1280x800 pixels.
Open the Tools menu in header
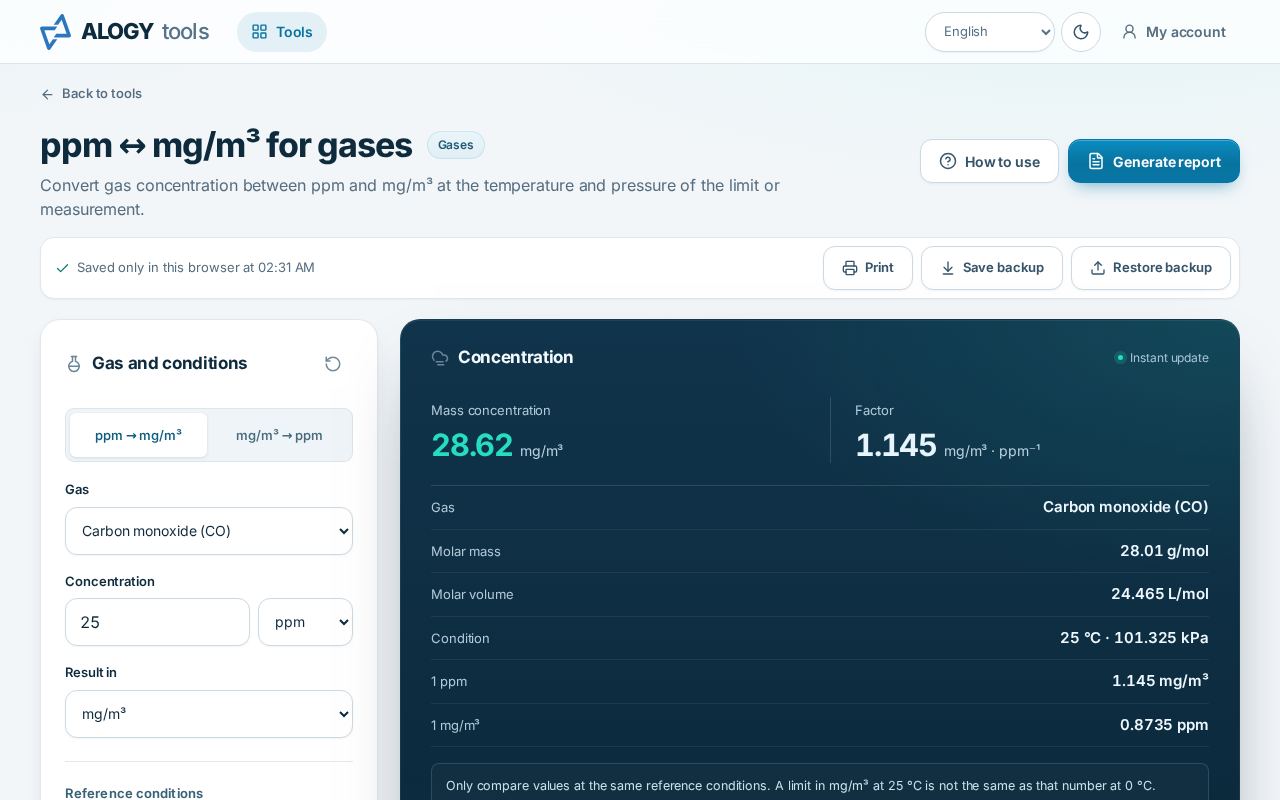(282, 32)
